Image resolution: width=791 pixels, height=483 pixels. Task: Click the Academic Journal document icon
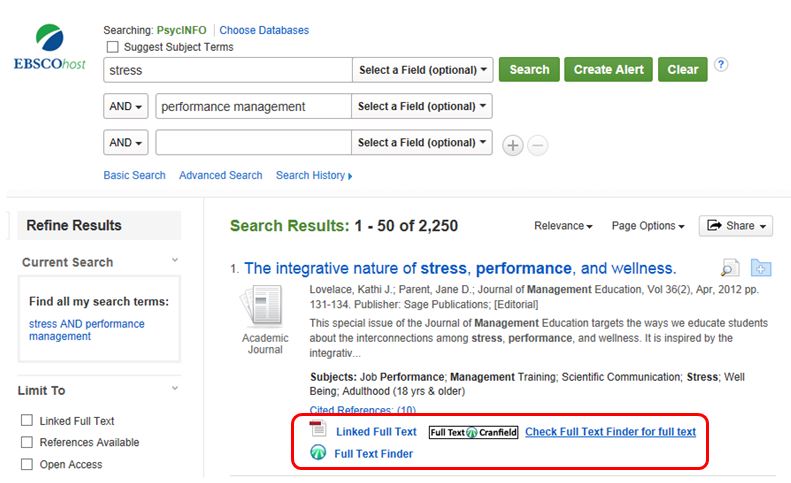(265, 306)
